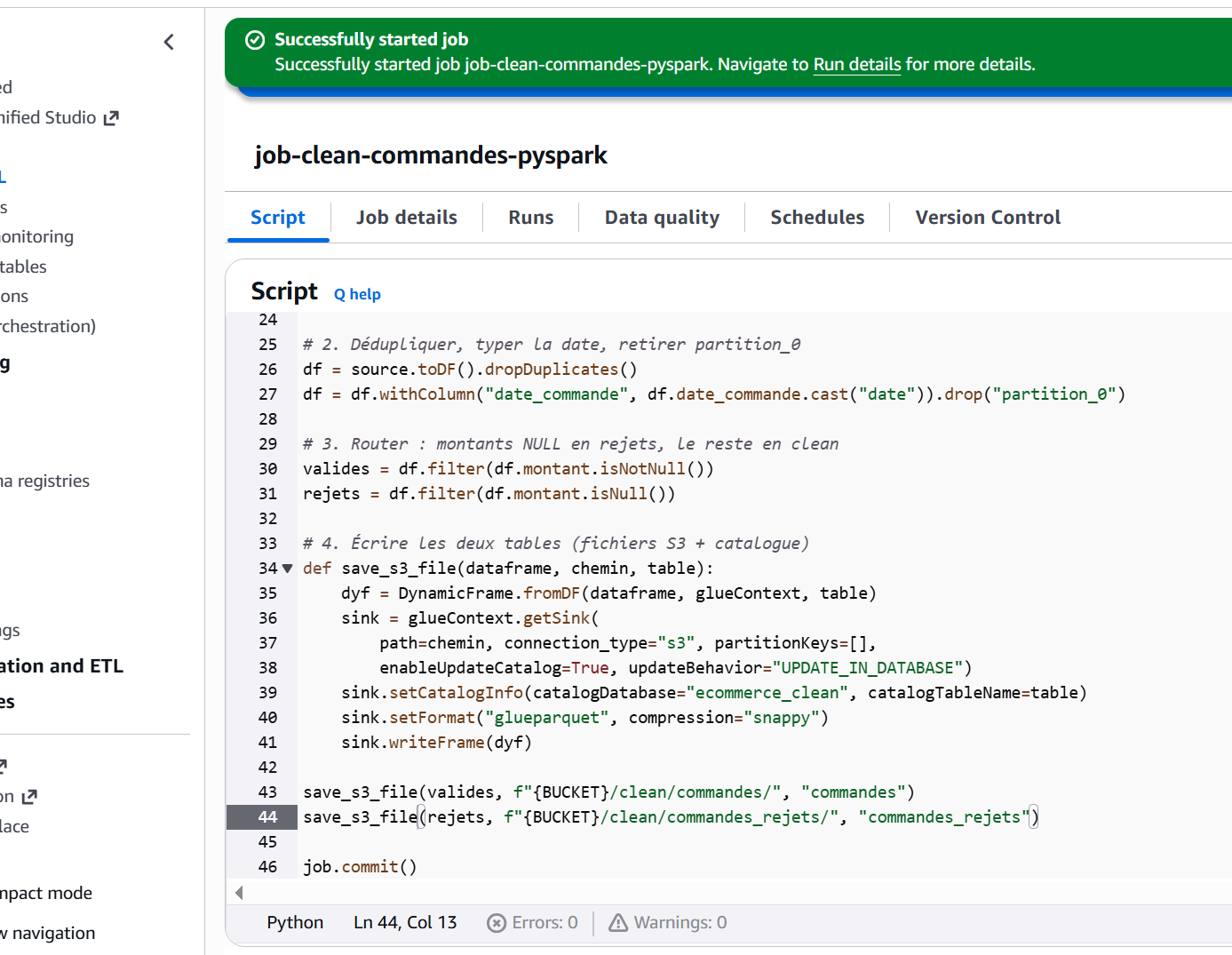1232x955 pixels.
Task: Click the onitoring sidebar item
Action: [x=36, y=237]
